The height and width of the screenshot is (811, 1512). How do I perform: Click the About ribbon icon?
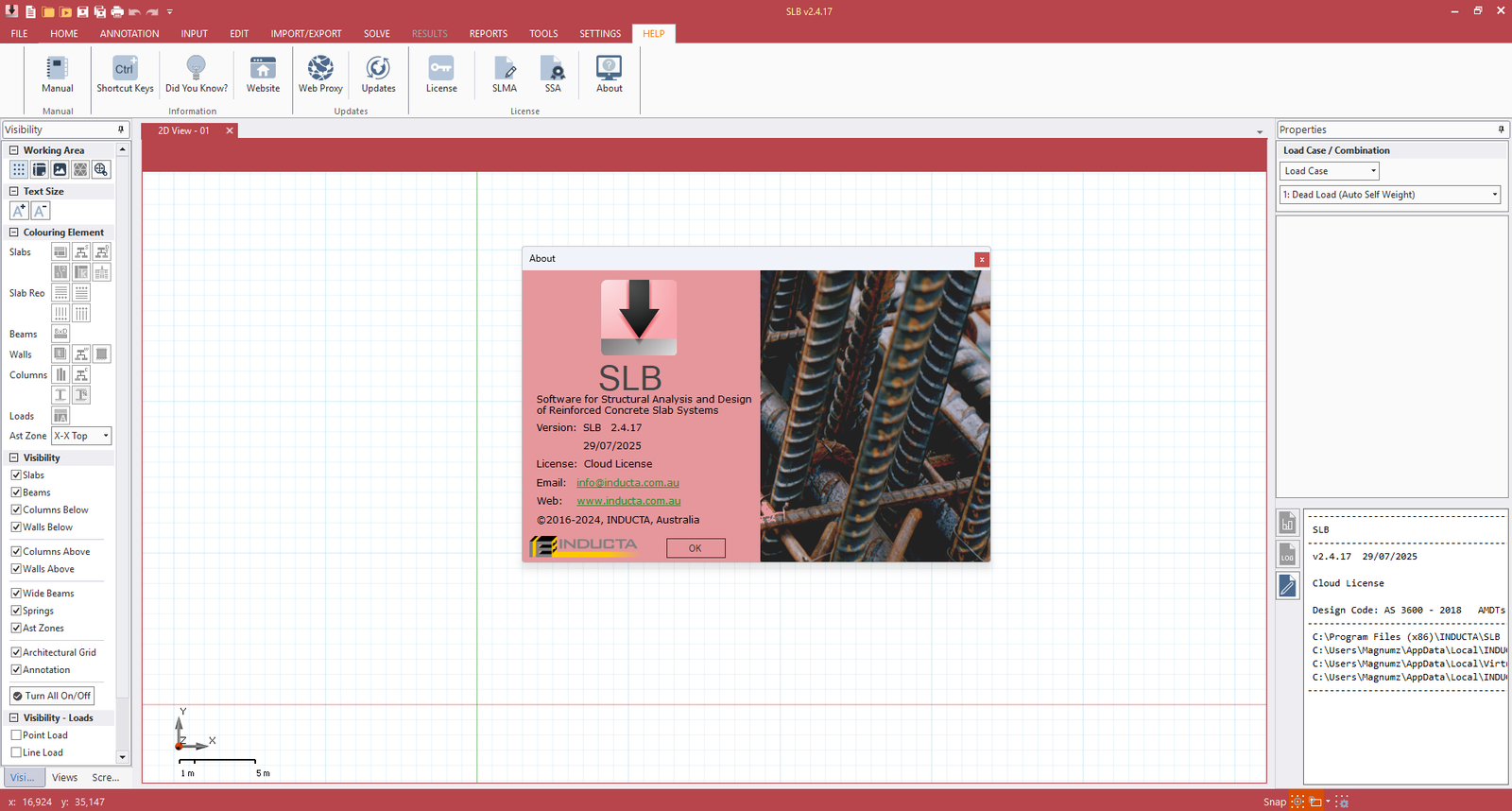pos(610,74)
